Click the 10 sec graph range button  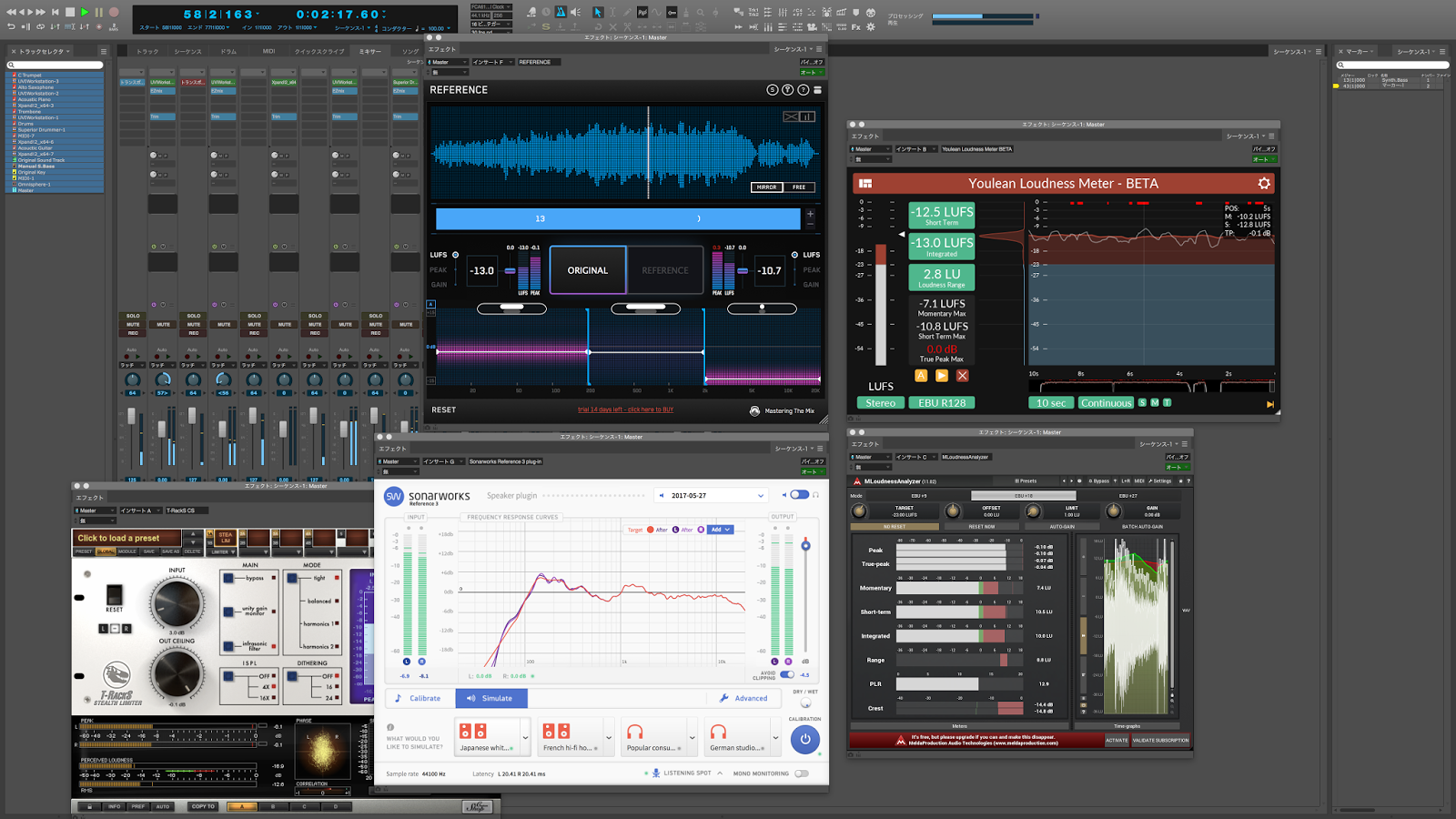coord(1051,402)
